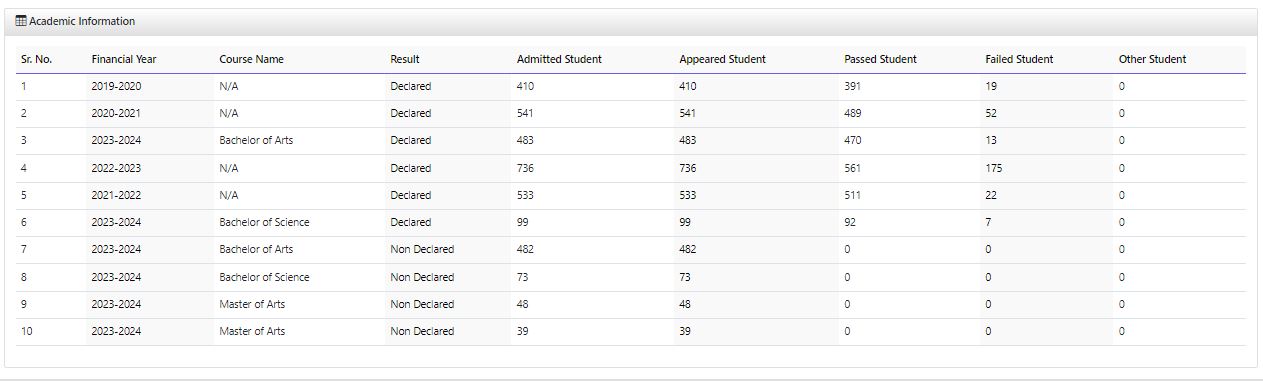This screenshot has height=381, width=1263.
Task: Click the Failed Student column header
Action: click(1019, 59)
